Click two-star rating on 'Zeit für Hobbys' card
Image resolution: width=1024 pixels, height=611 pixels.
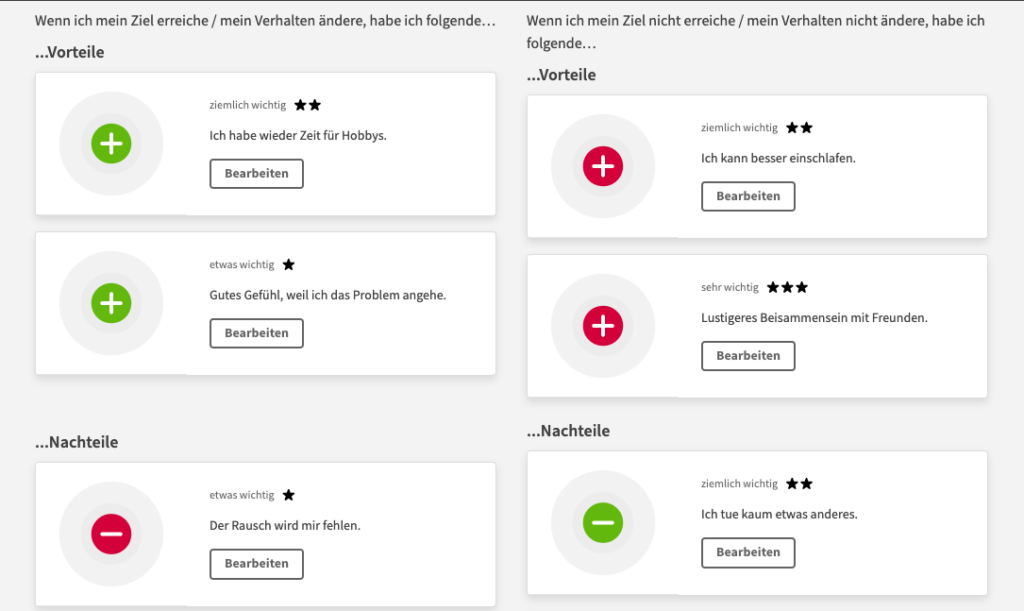coord(308,105)
